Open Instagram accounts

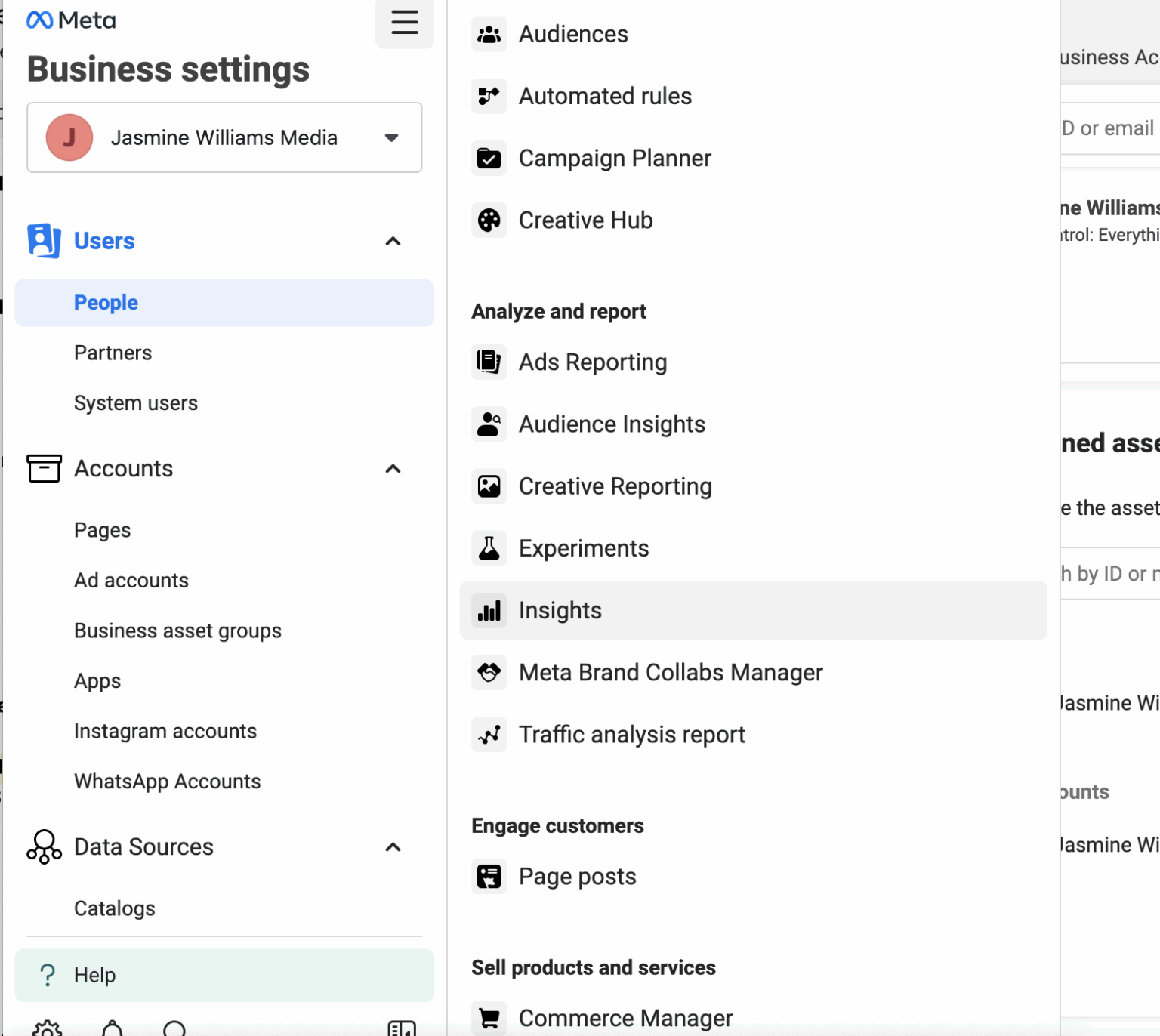(x=165, y=731)
